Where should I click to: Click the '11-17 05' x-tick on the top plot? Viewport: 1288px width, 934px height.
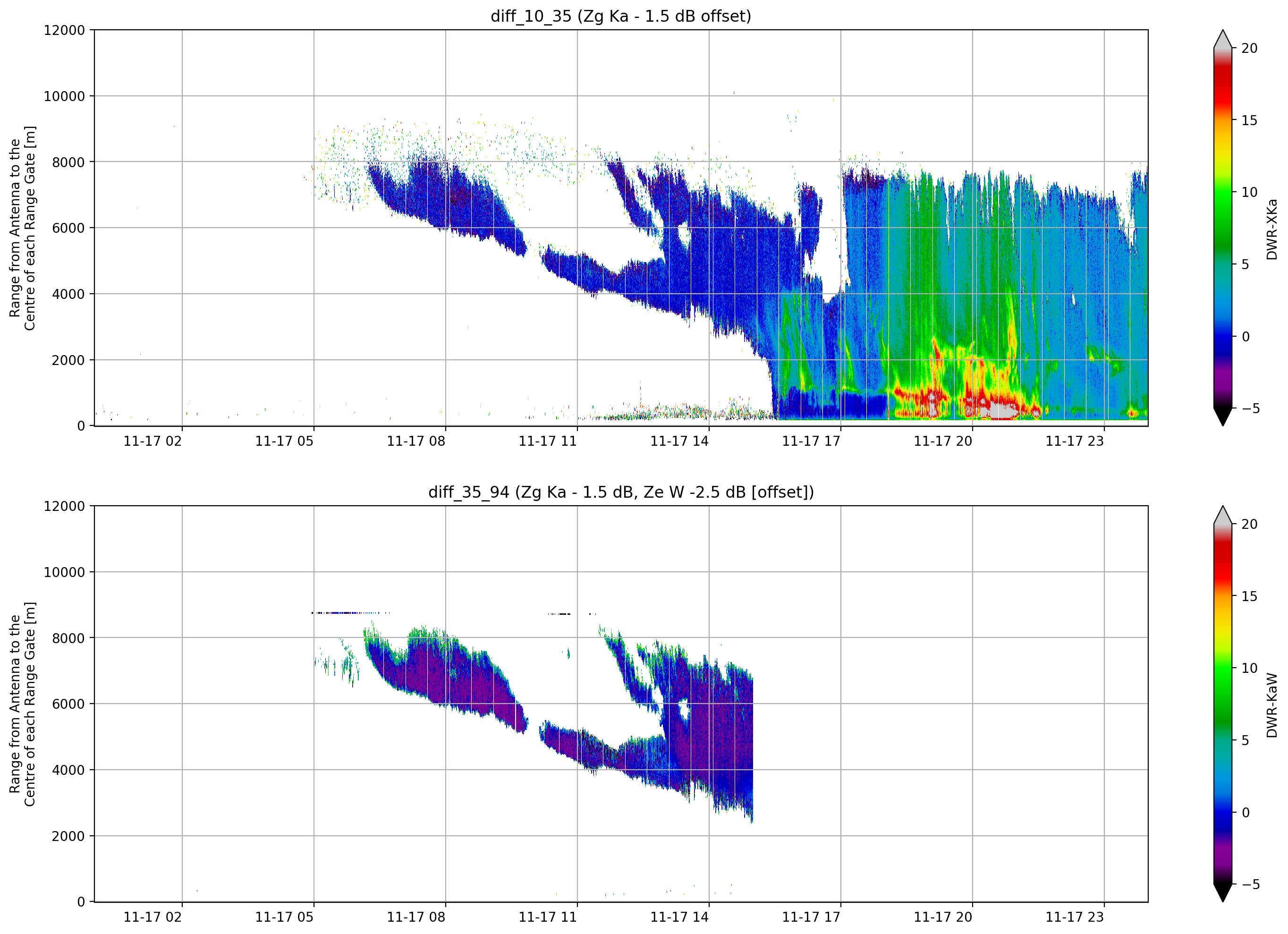point(285,442)
